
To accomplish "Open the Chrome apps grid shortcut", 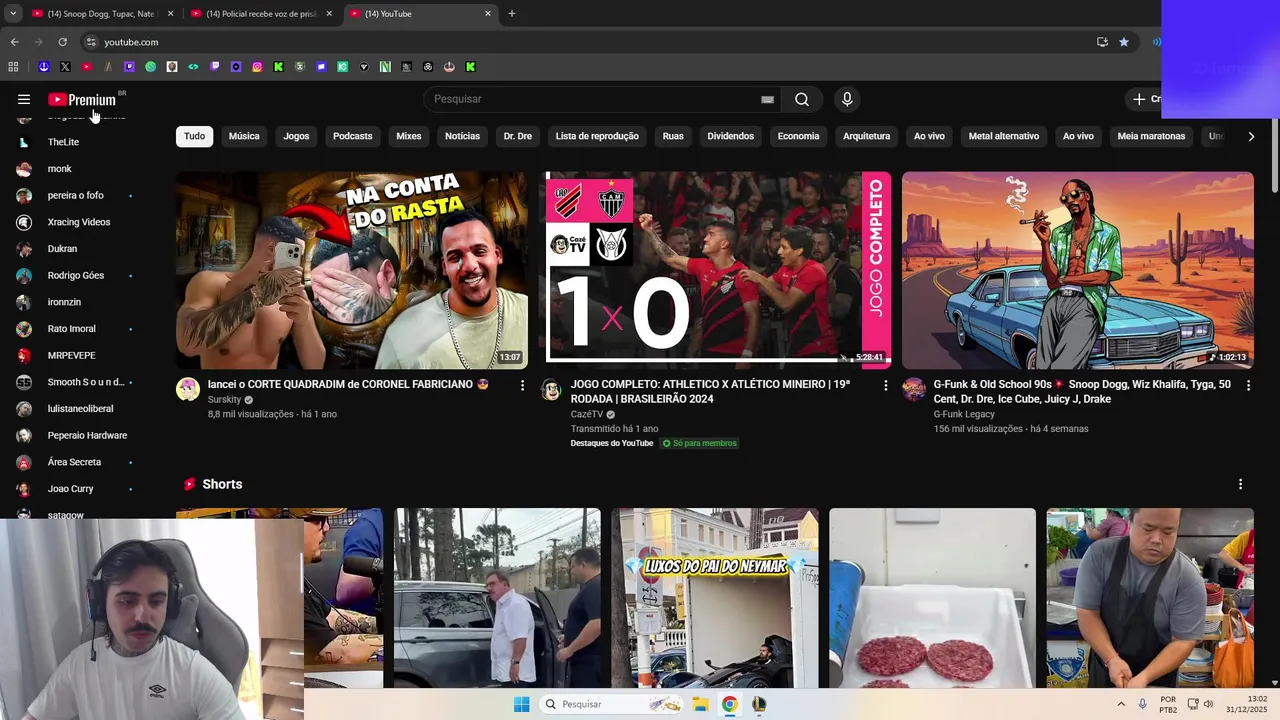I will [x=13, y=67].
